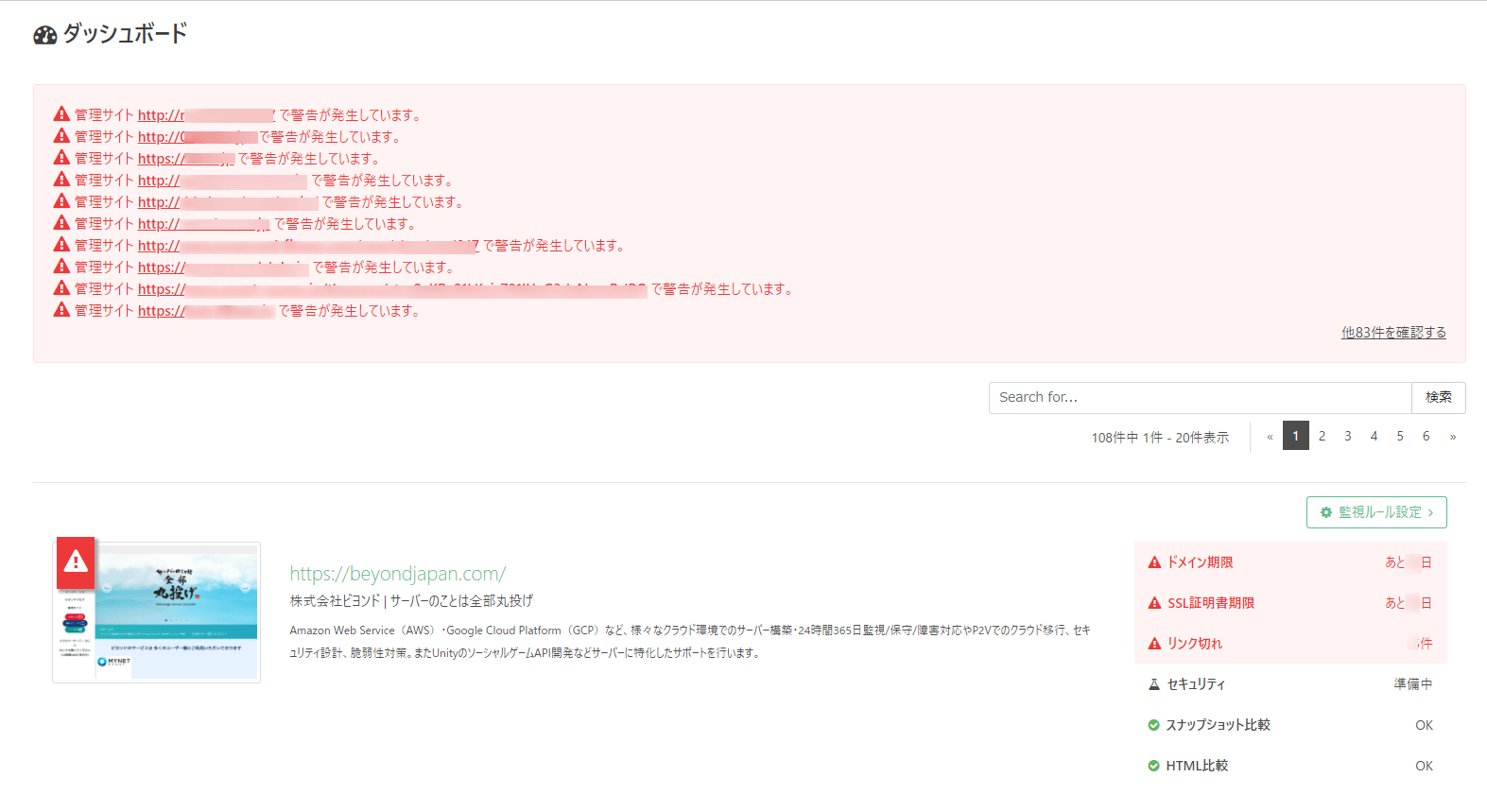Click the red warning badge on site thumbnail

(x=76, y=562)
